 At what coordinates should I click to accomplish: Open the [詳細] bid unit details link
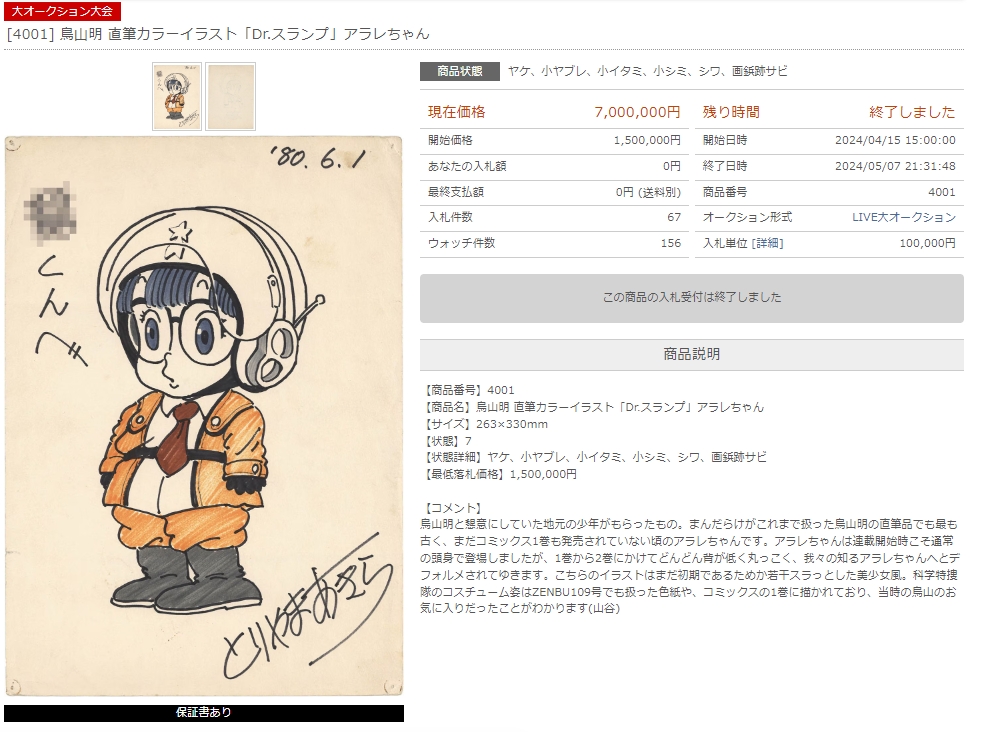click(767, 243)
